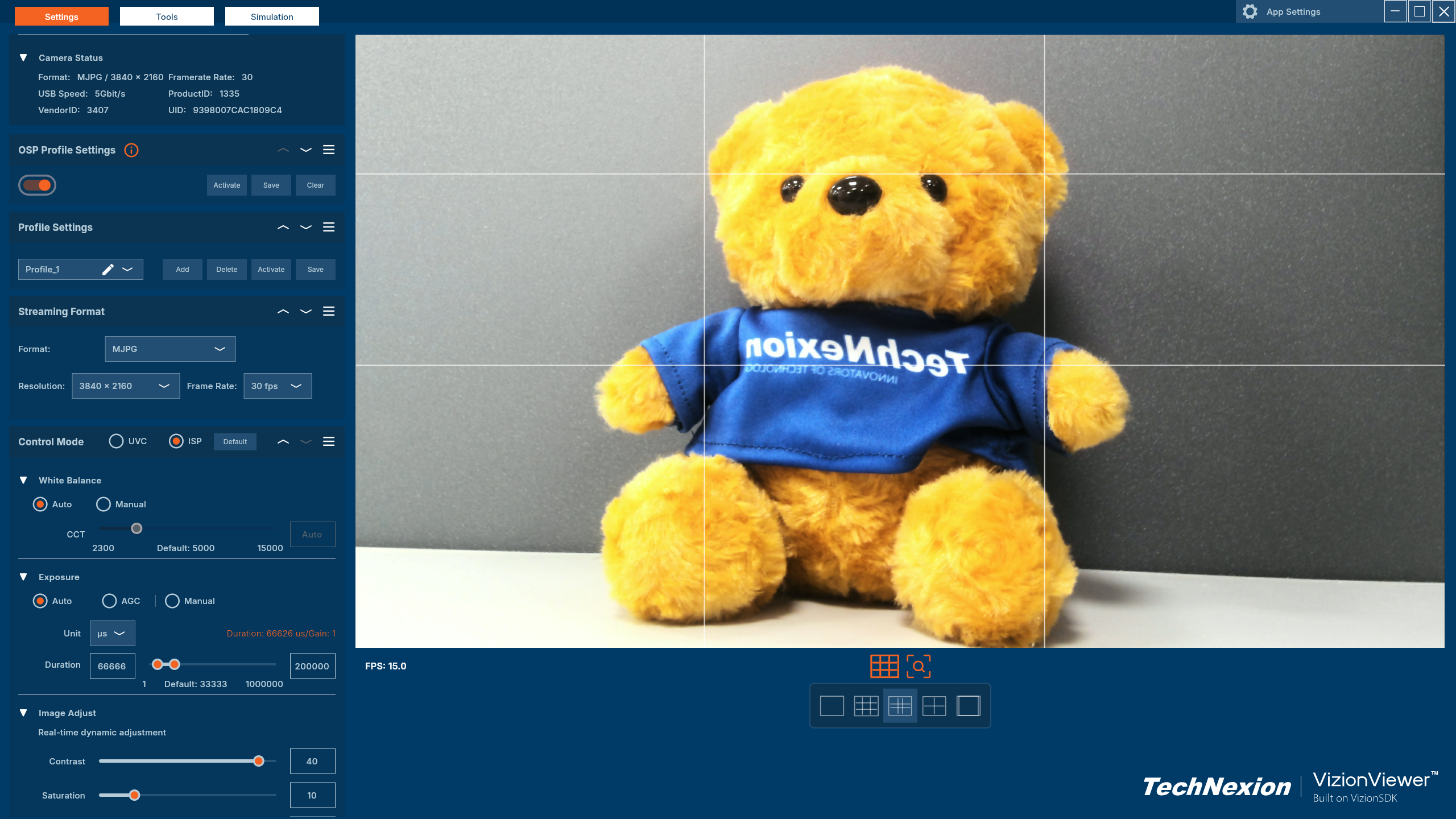Screen dimensions: 1456x819
Task: Click the Delete profile button
Action: pyautogui.click(x=226, y=270)
